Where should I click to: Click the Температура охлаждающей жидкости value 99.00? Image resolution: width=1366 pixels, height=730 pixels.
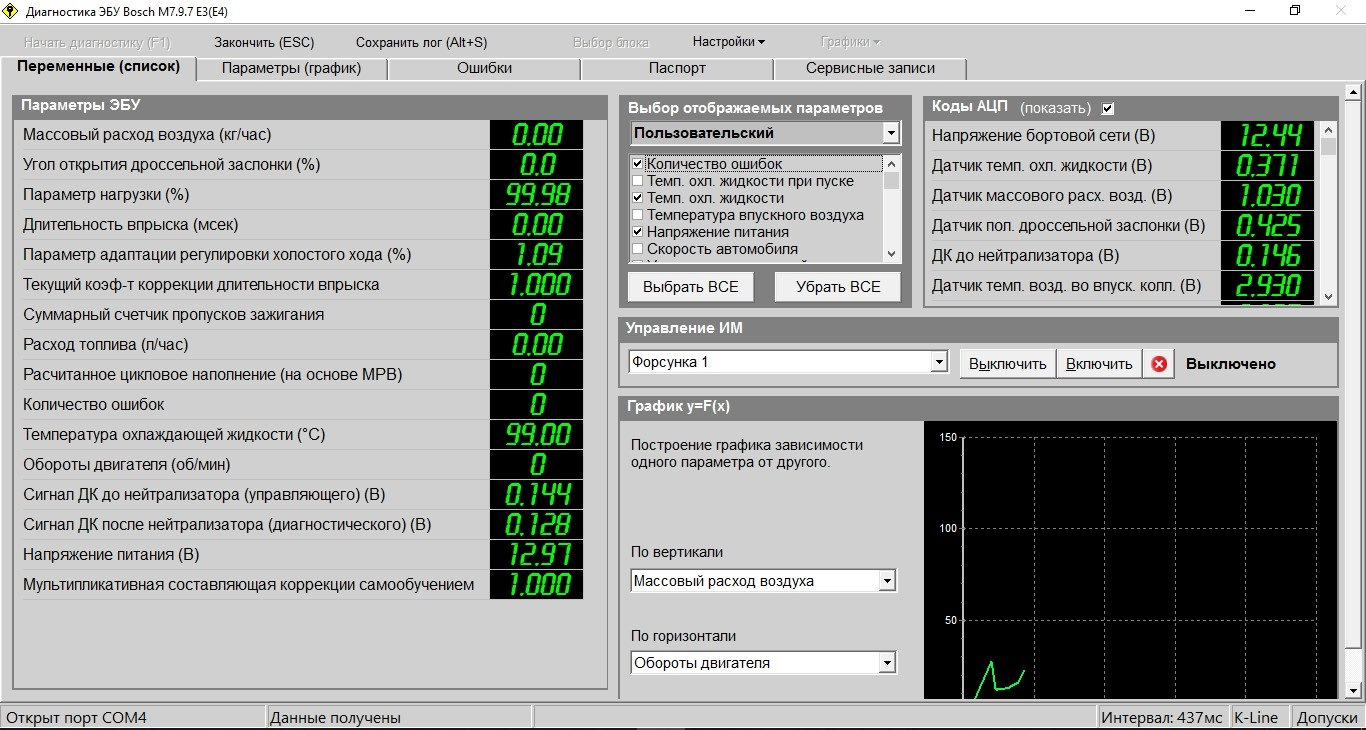537,435
